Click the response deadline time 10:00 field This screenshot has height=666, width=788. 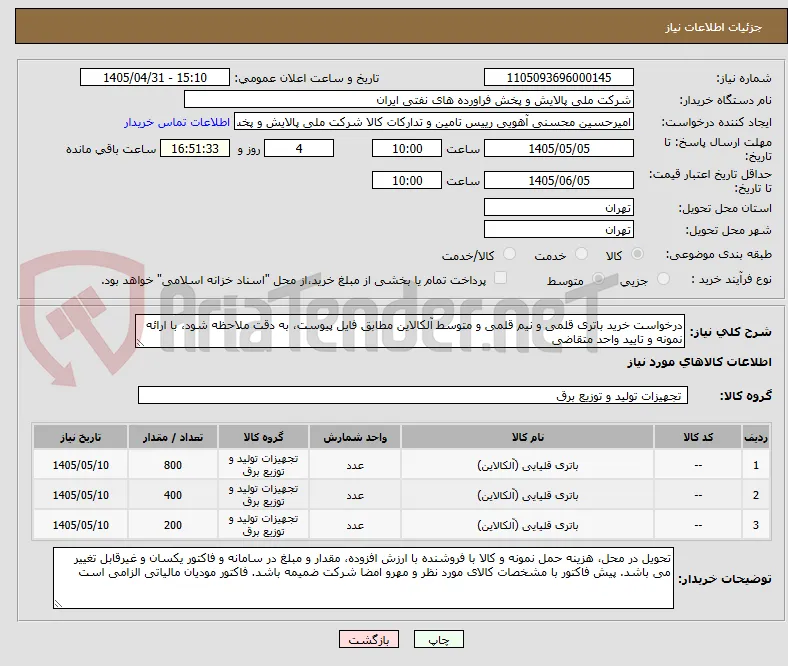(407, 148)
